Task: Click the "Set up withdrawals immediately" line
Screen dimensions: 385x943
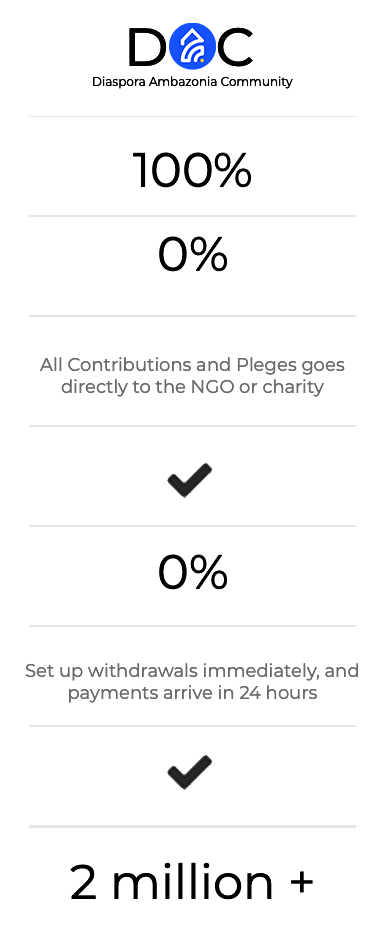Action: pos(192,671)
